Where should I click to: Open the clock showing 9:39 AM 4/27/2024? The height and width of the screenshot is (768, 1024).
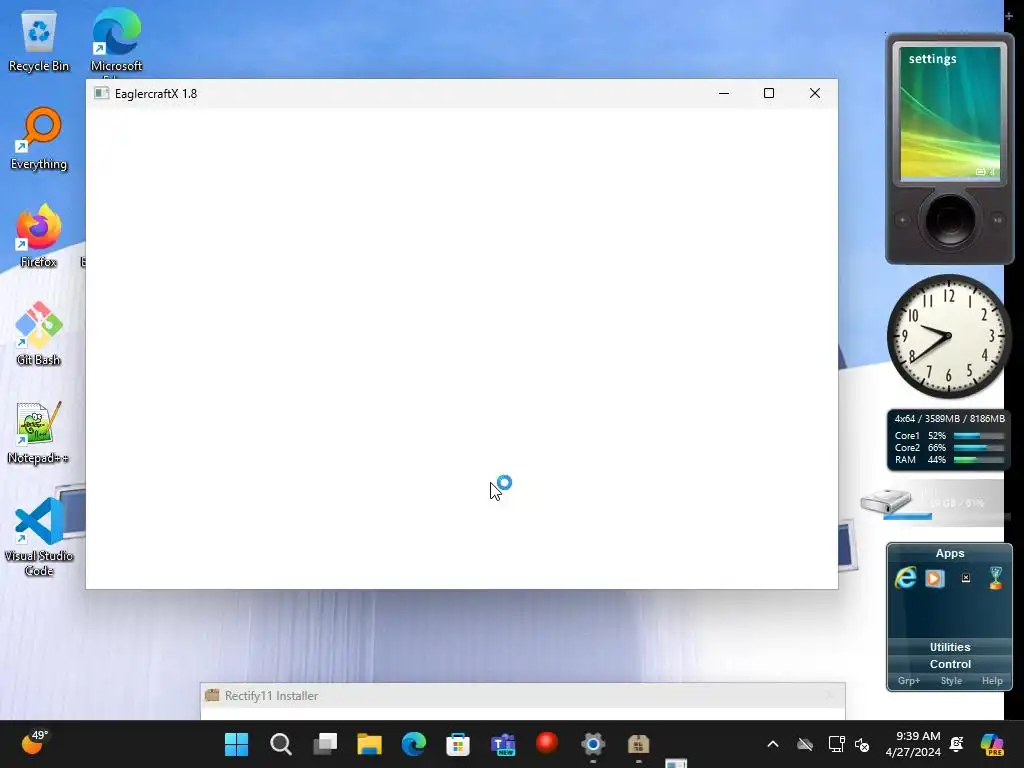coord(913,744)
